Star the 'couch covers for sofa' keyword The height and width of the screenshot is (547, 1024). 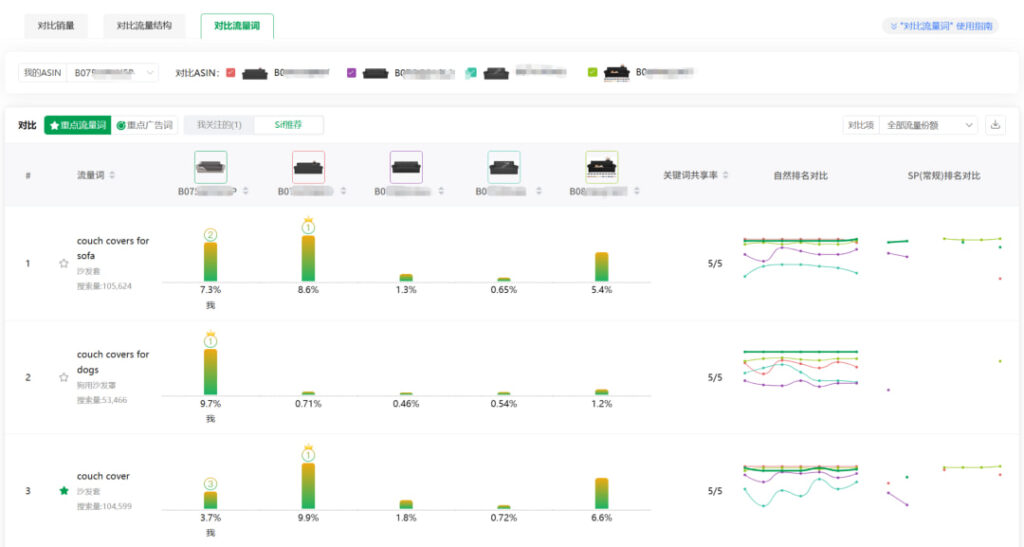(x=64, y=264)
